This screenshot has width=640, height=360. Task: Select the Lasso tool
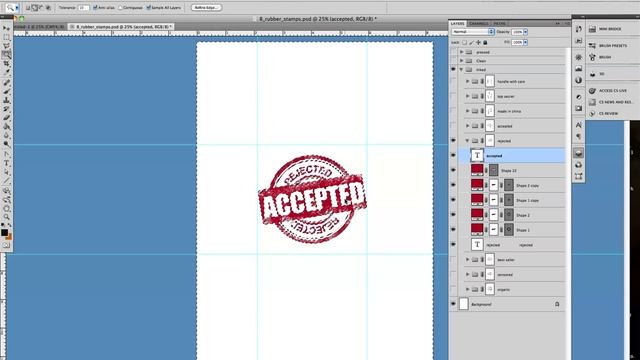coord(6,46)
